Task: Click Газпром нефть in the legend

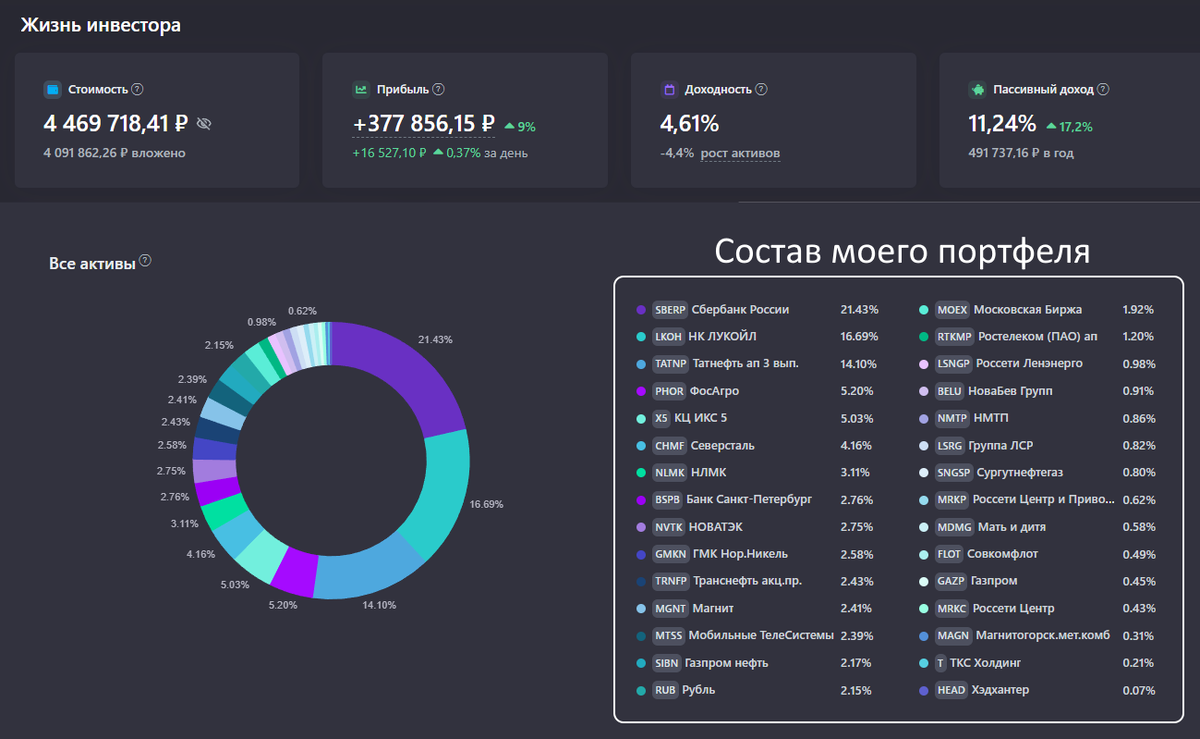Action: (727, 662)
